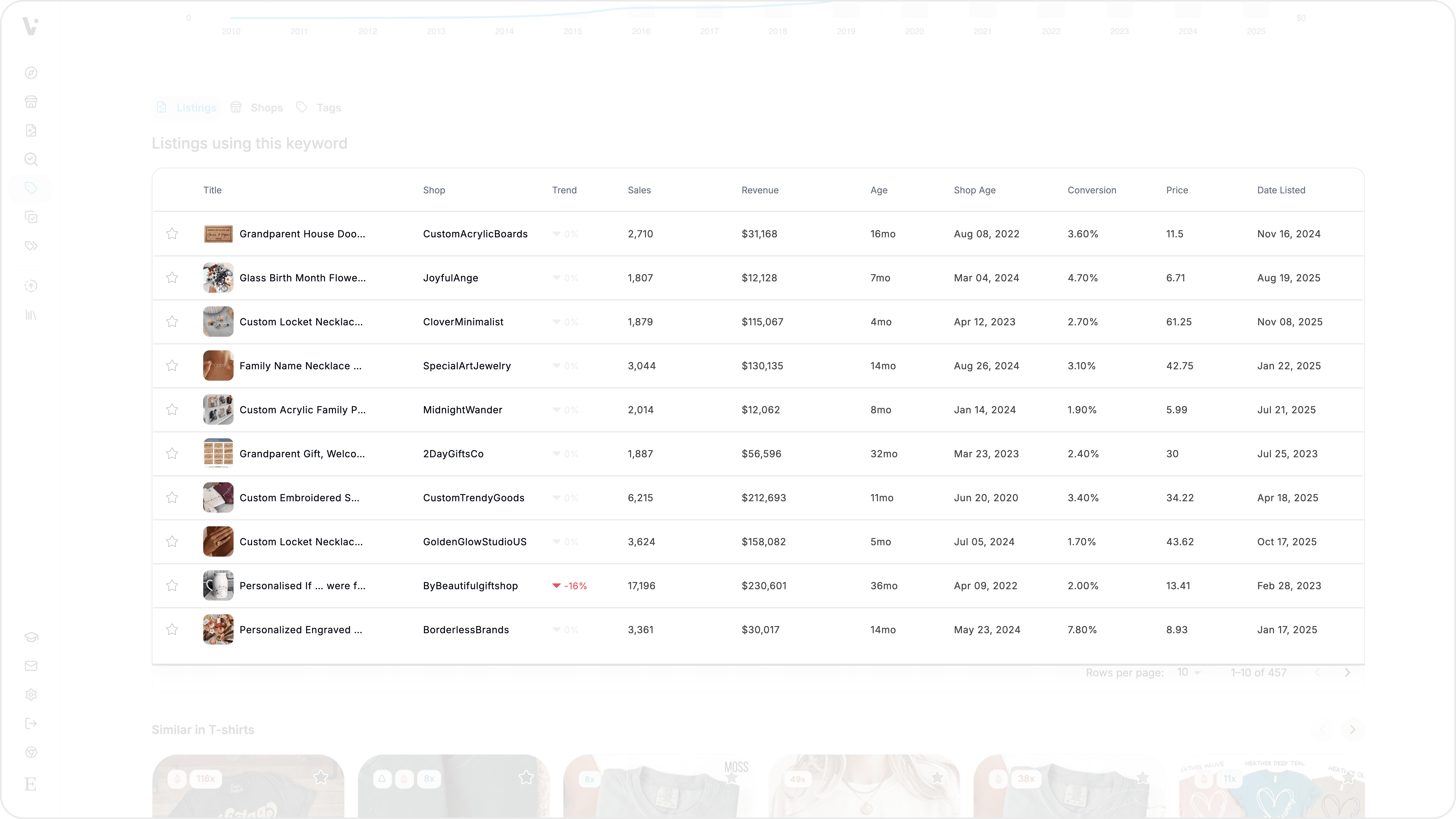
Task: Advance the Similar in T-shirts carousel arrow
Action: (1353, 730)
